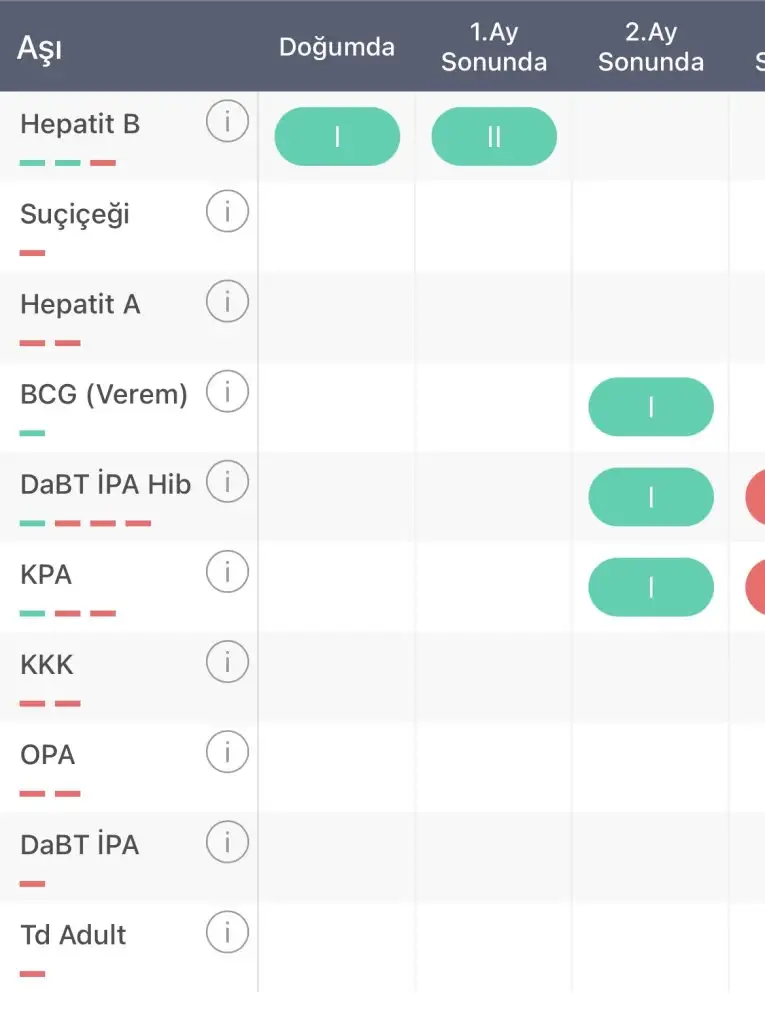Toggle Hepatit B dose I at Doğumda
Image resolution: width=765 pixels, height=1024 pixels.
pyautogui.click(x=337, y=137)
